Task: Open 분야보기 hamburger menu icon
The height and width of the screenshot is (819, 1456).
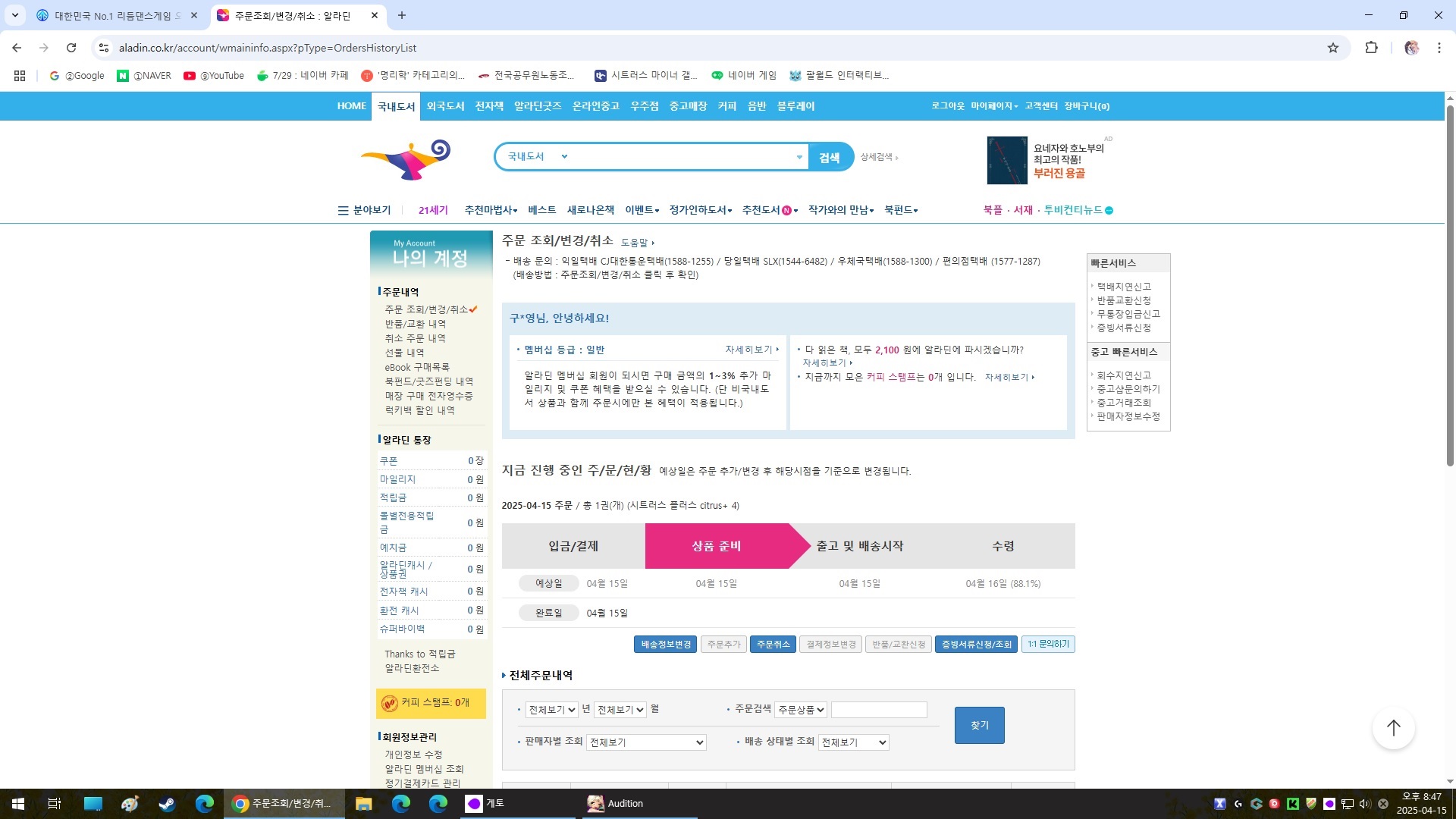Action: 343,210
